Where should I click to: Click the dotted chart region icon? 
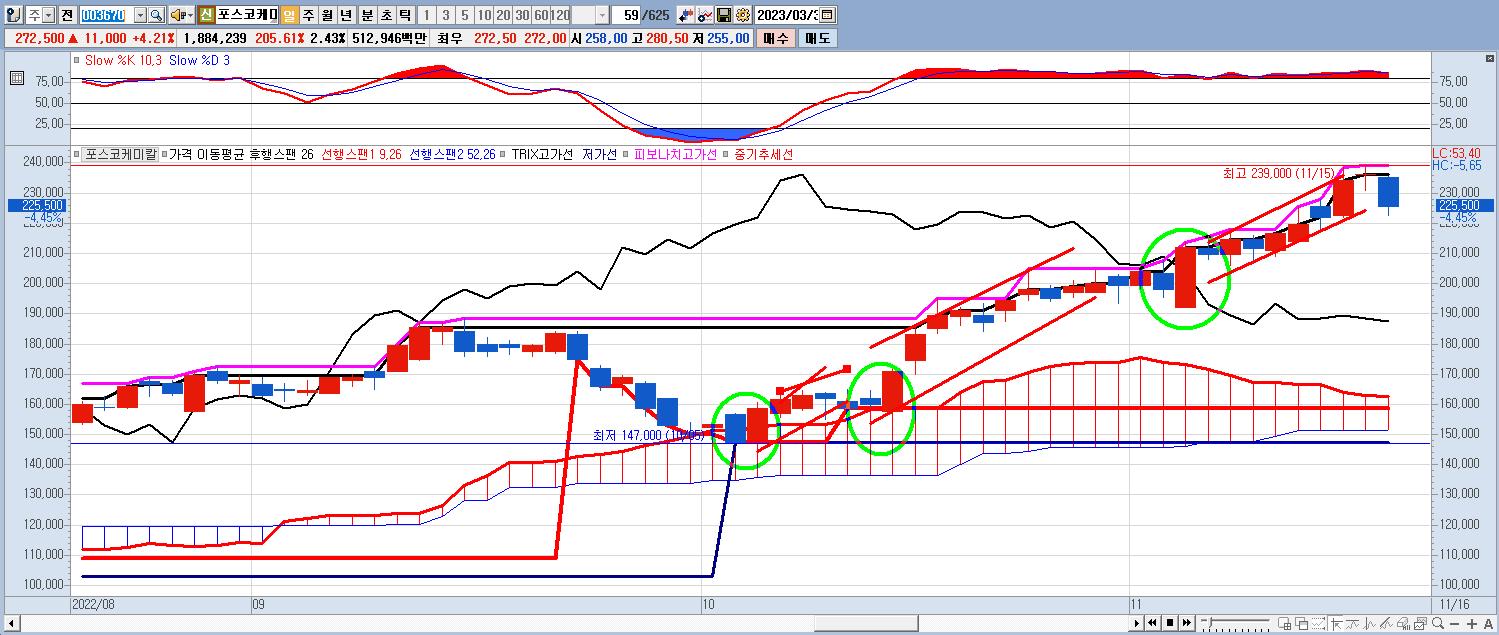[x=1318, y=623]
